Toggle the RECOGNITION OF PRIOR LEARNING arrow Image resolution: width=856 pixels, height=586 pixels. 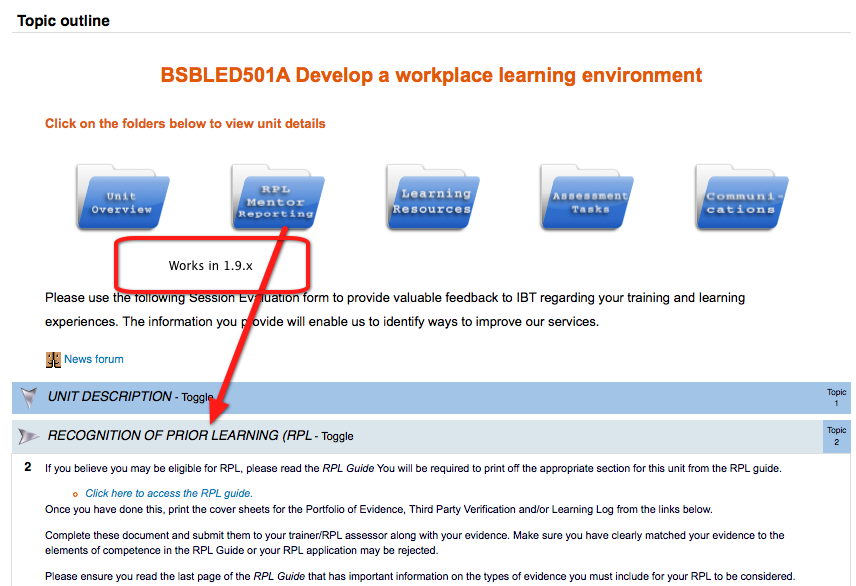click(28, 436)
